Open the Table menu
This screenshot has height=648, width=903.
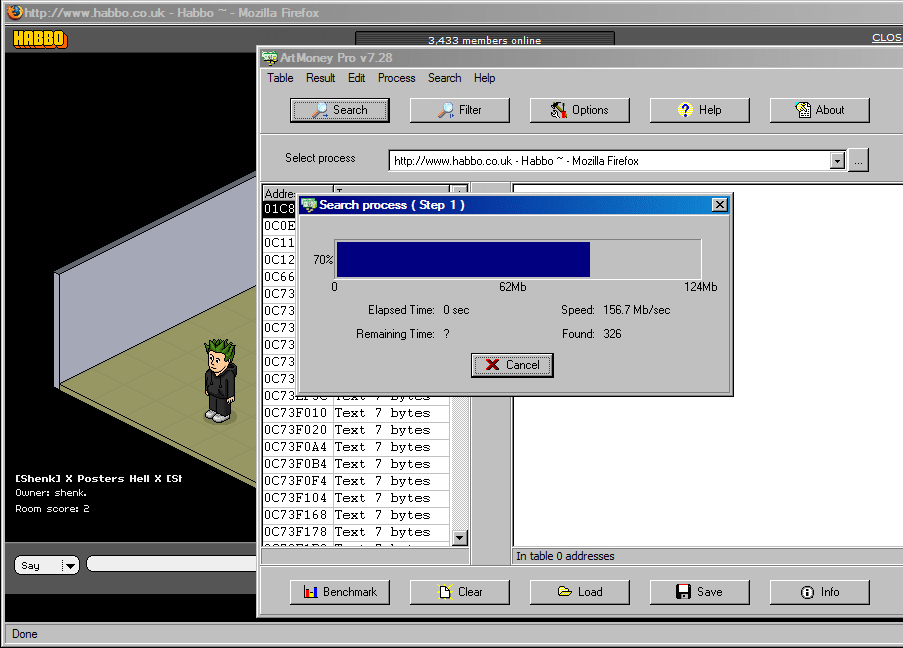pos(280,78)
